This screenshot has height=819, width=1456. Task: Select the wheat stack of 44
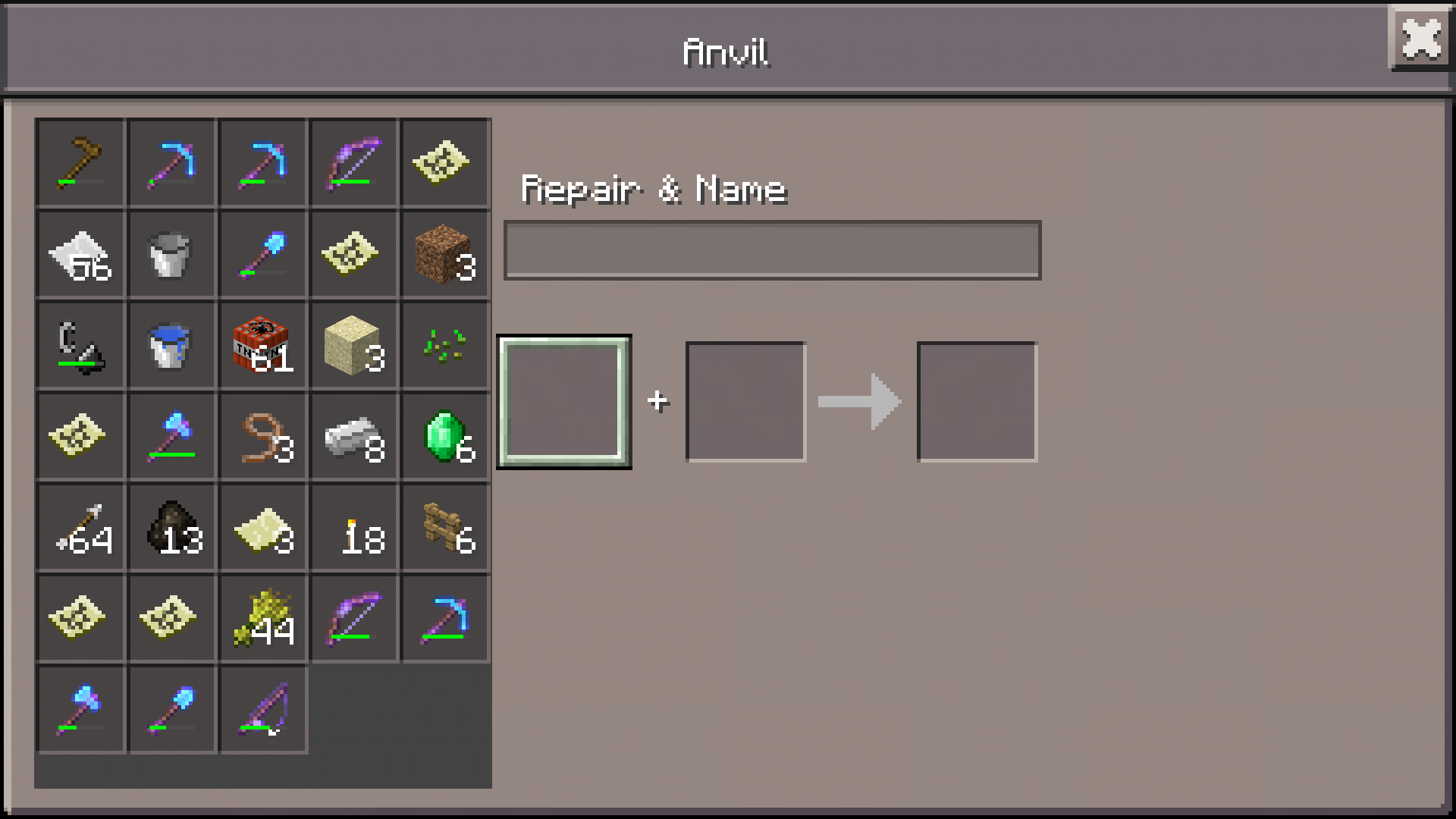(262, 617)
